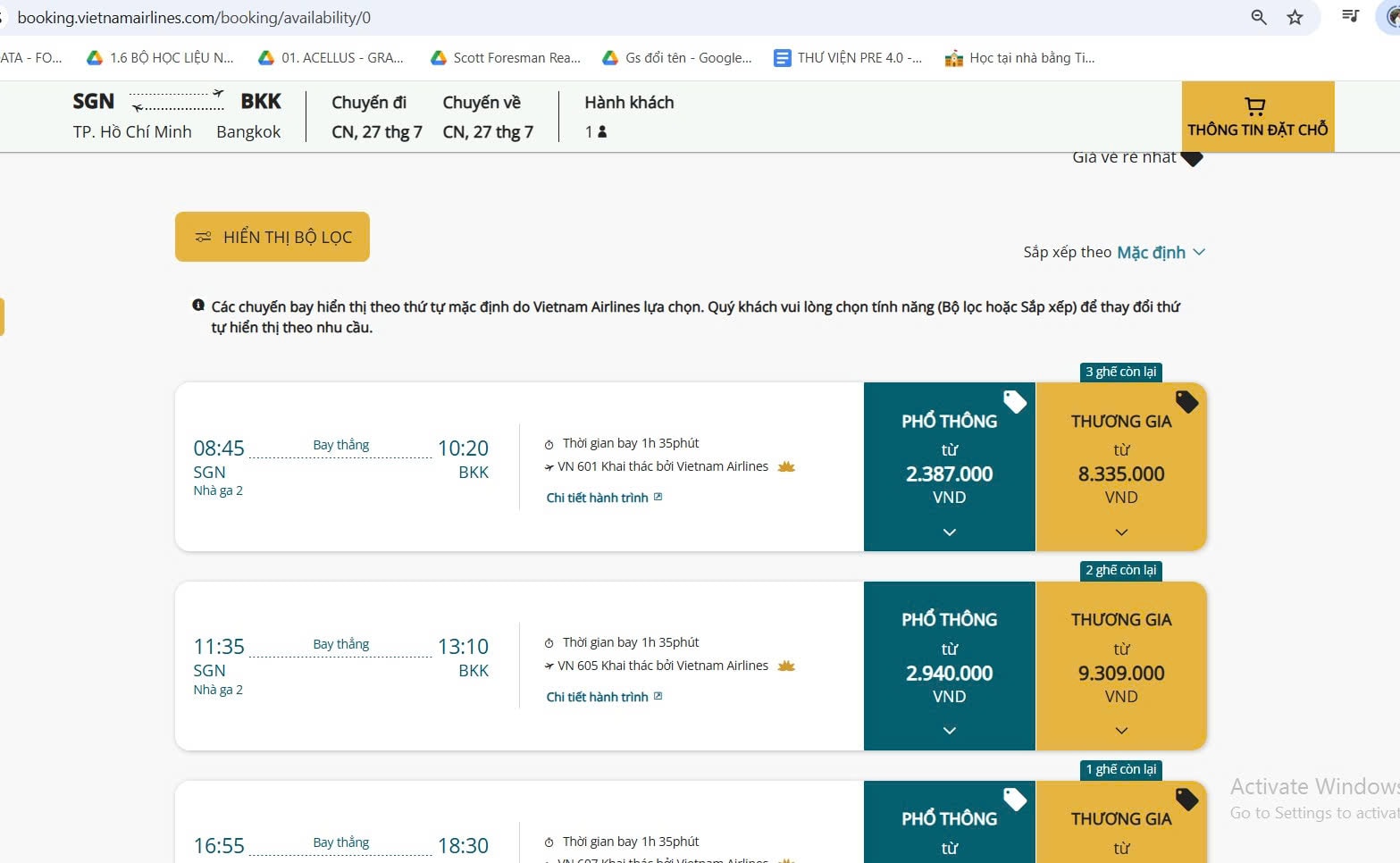
Task: Open Gs đổi tên Google bookmark
Action: pyautogui.click(x=677, y=58)
